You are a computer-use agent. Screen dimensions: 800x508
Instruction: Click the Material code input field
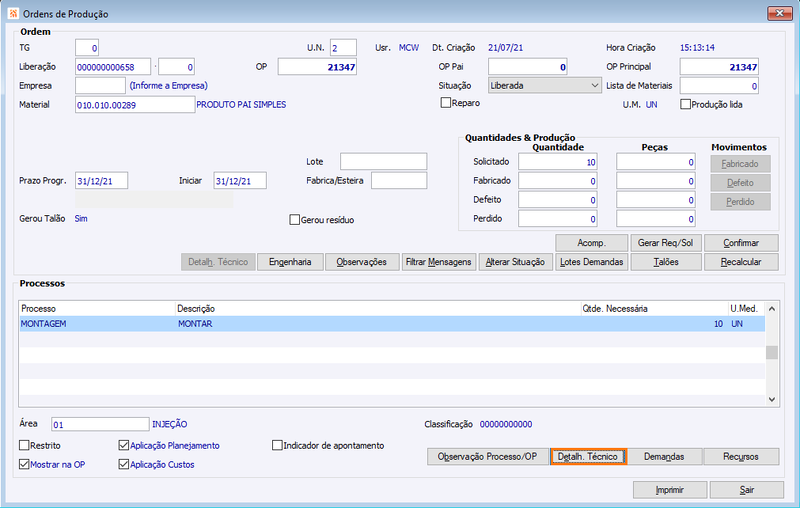(135, 105)
